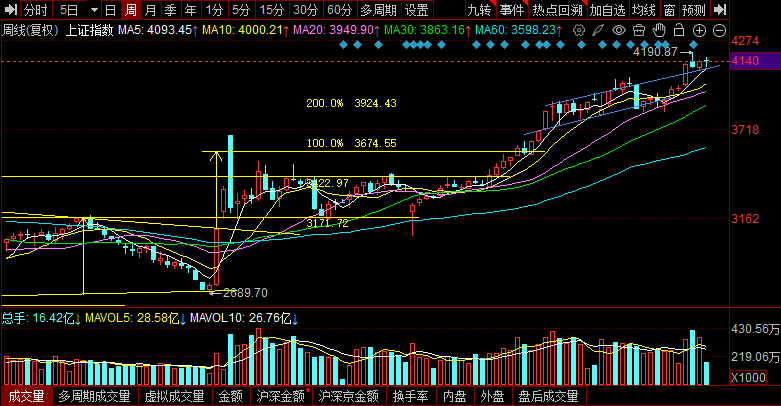Click the 窗 window button

669,10
